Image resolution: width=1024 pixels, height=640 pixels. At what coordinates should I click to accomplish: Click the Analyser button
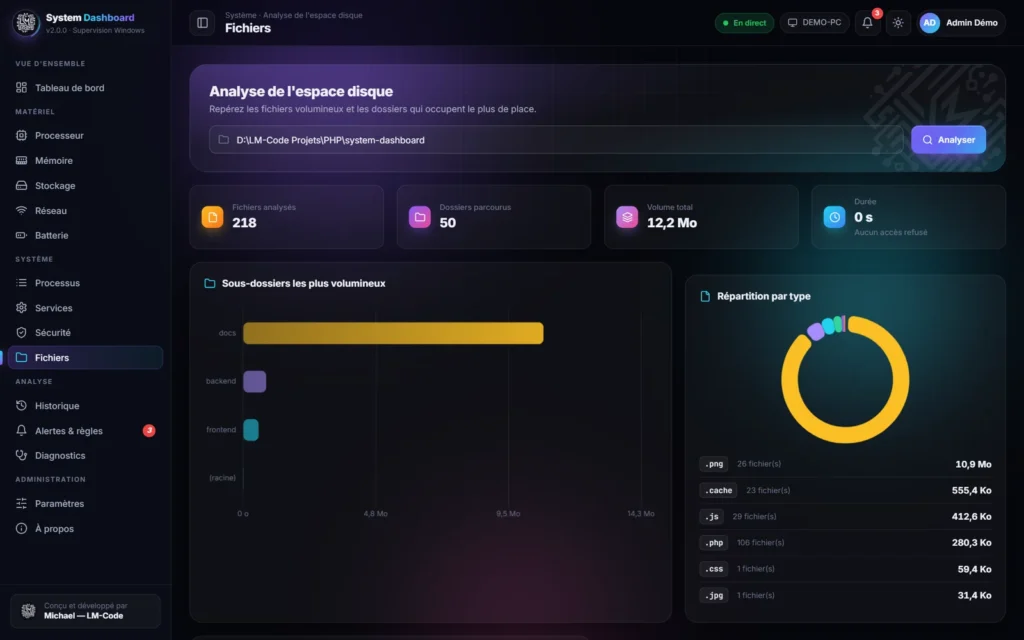(948, 140)
